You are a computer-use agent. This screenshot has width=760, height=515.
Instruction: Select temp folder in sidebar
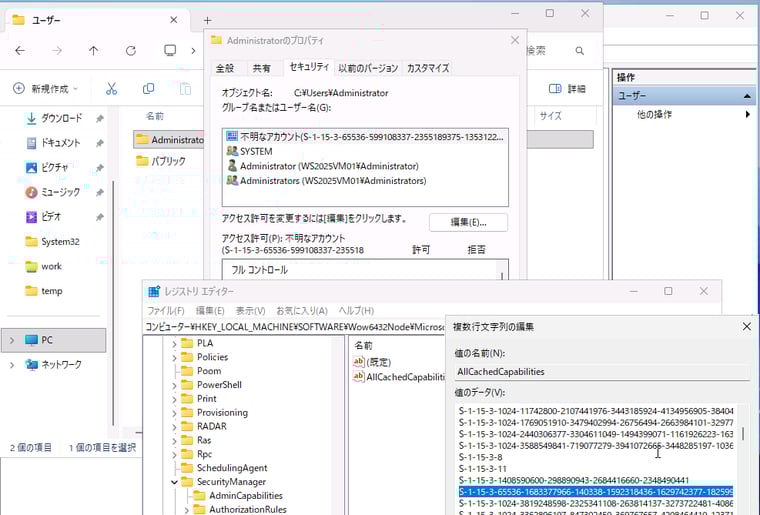52,291
